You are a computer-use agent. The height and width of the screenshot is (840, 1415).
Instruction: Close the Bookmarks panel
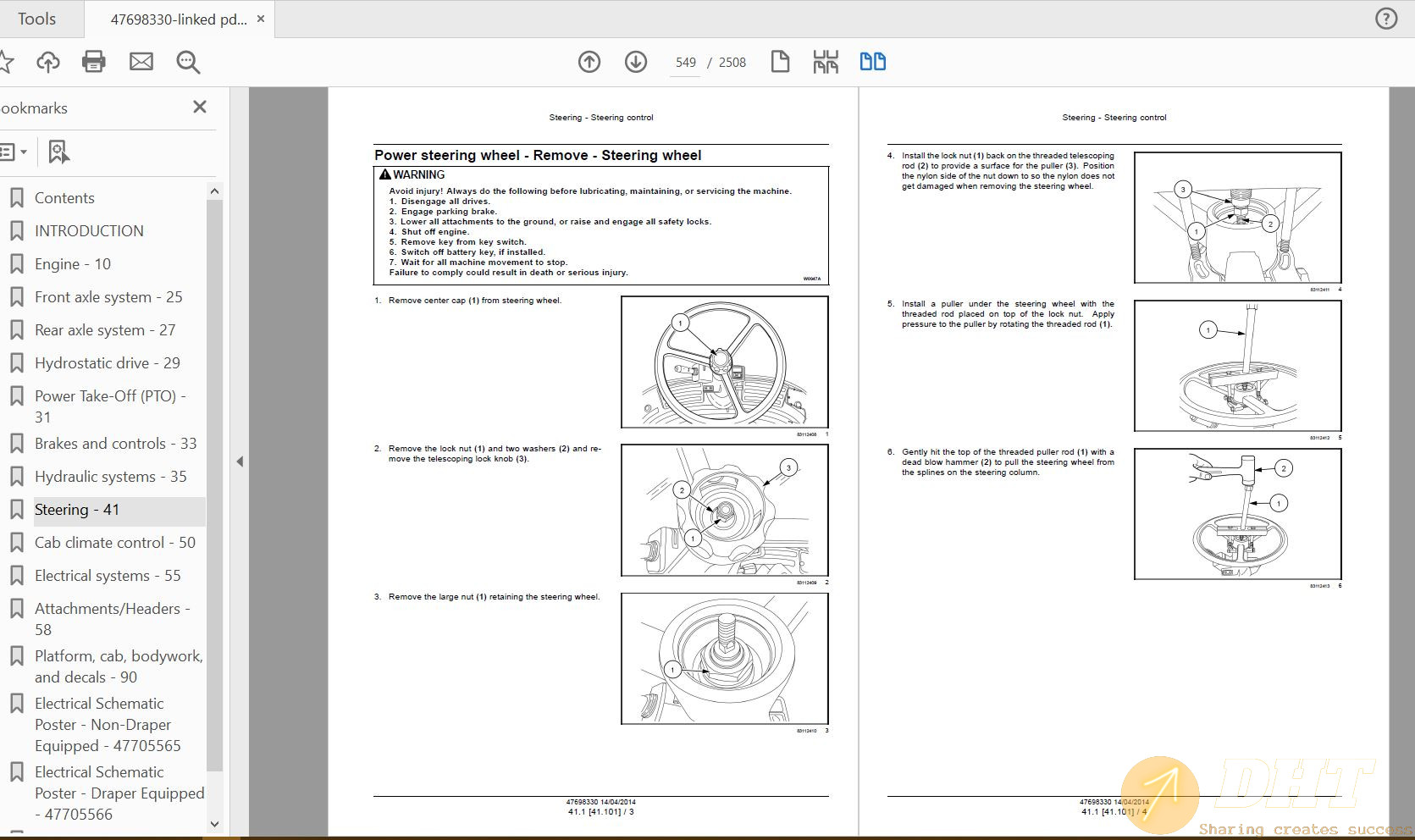point(200,107)
